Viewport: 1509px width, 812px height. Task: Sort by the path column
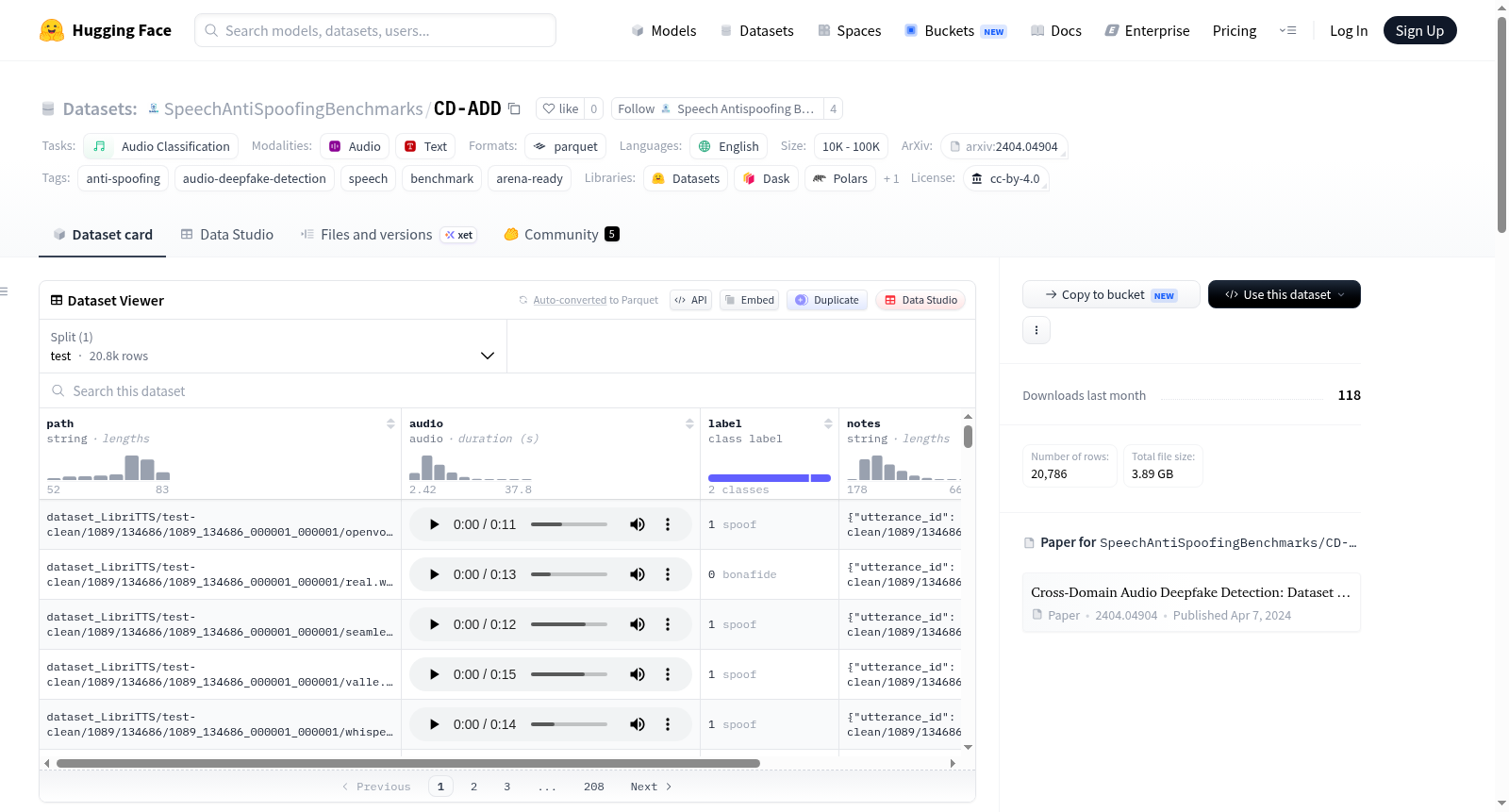390,424
